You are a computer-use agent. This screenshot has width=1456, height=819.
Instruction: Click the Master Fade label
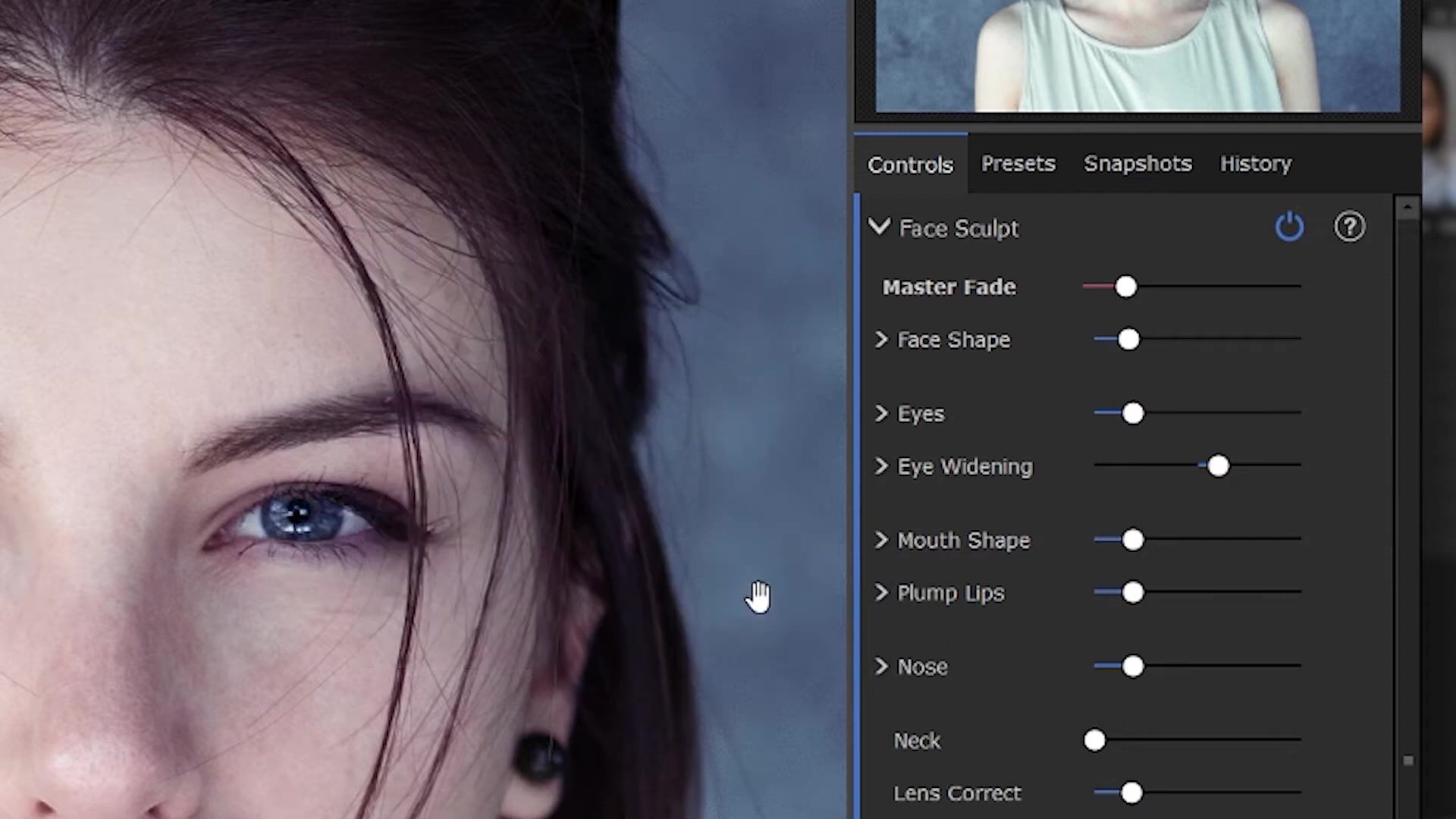949,287
